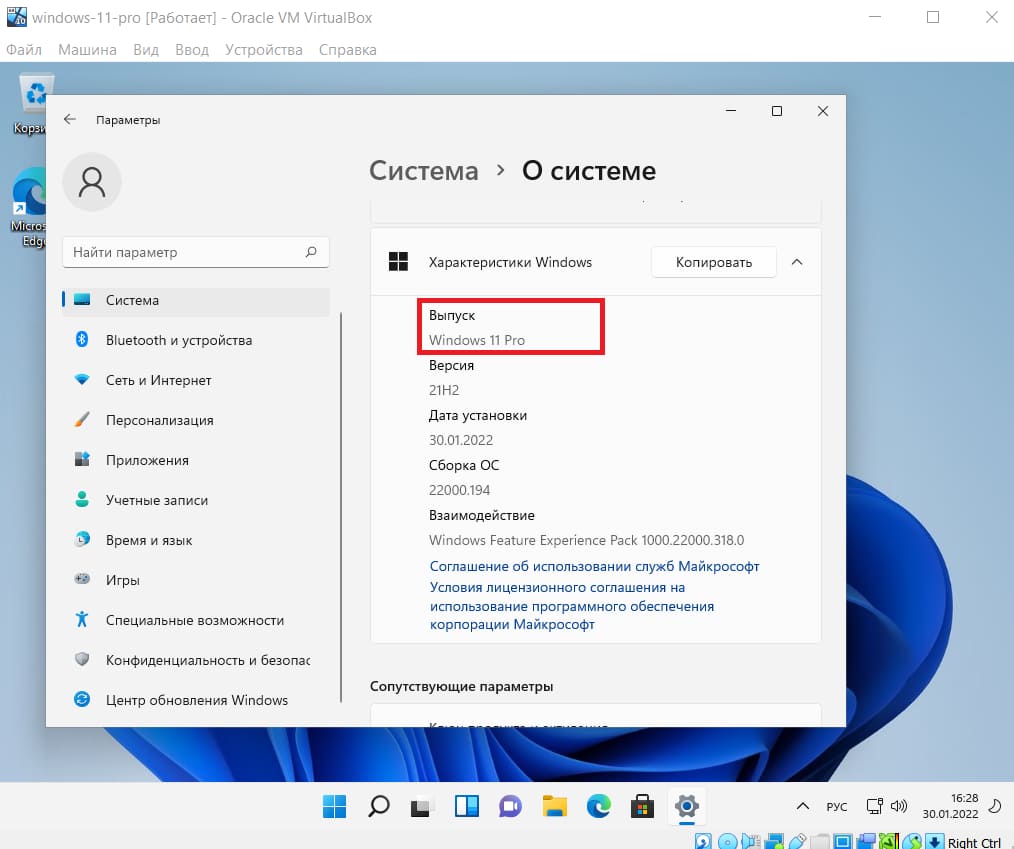
Task: Open the Widgets panel
Action: pos(466,806)
